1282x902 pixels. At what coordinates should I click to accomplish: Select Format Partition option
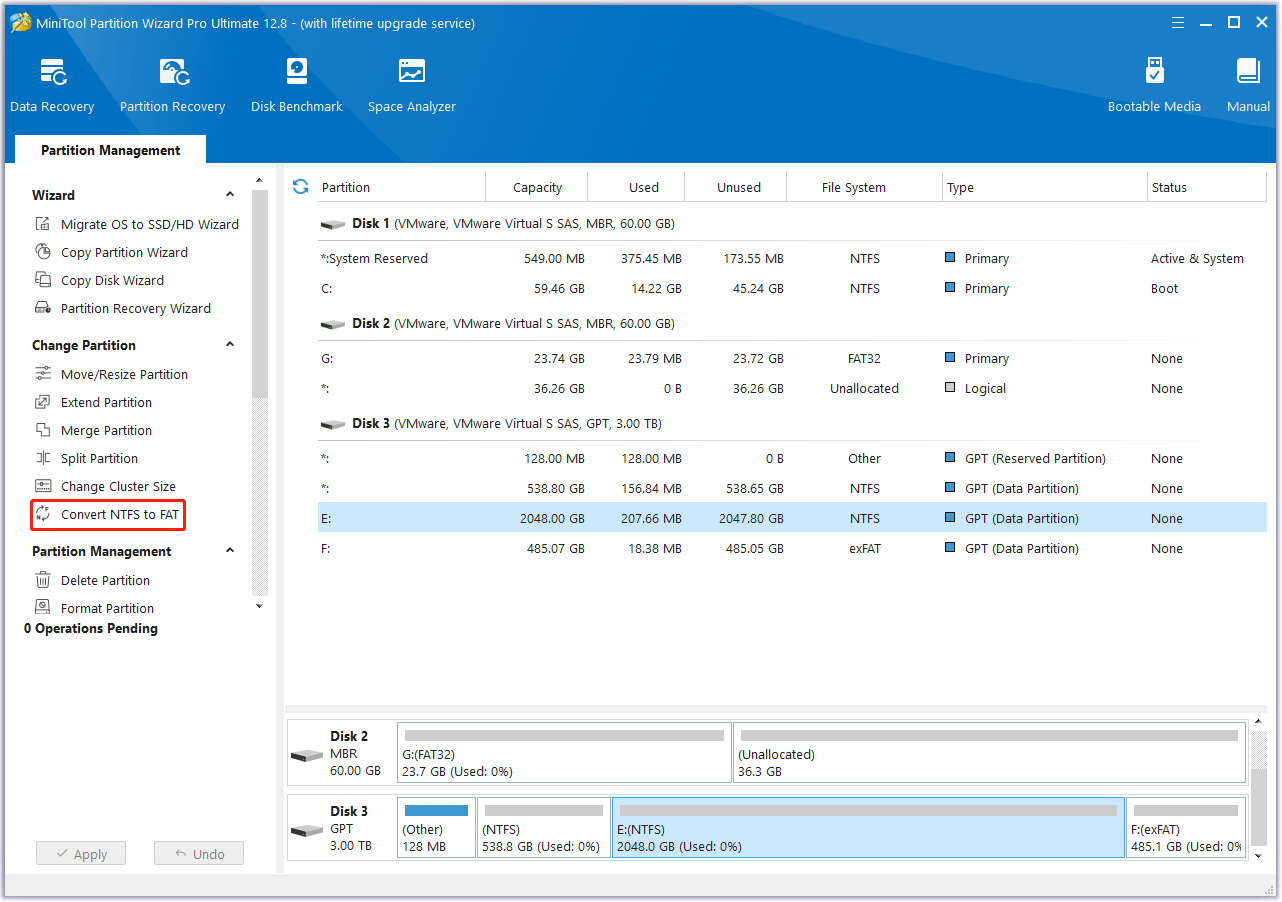click(x=107, y=608)
